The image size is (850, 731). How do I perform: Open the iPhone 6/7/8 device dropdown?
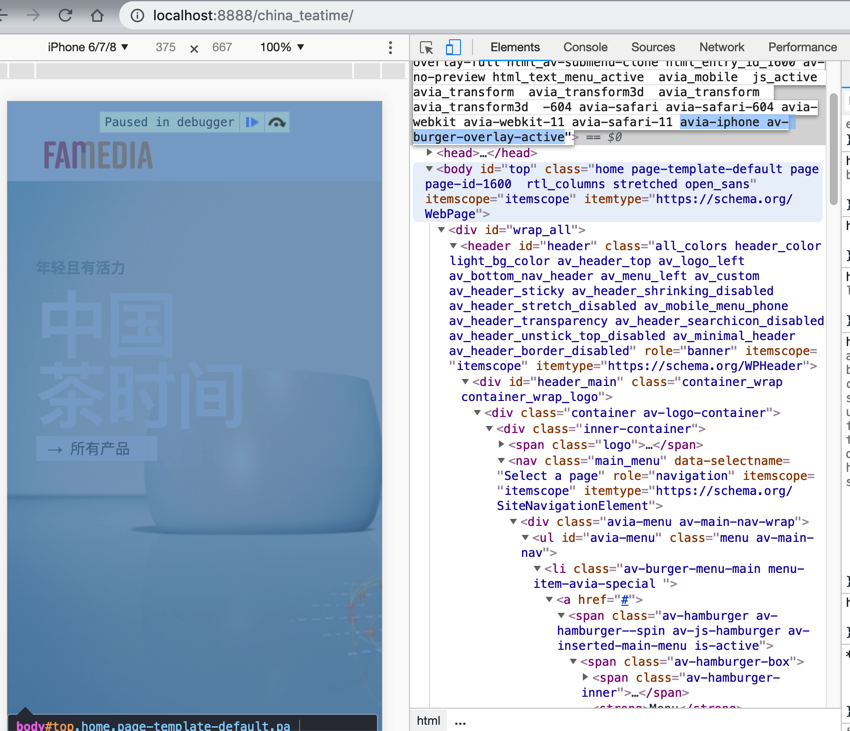click(88, 47)
